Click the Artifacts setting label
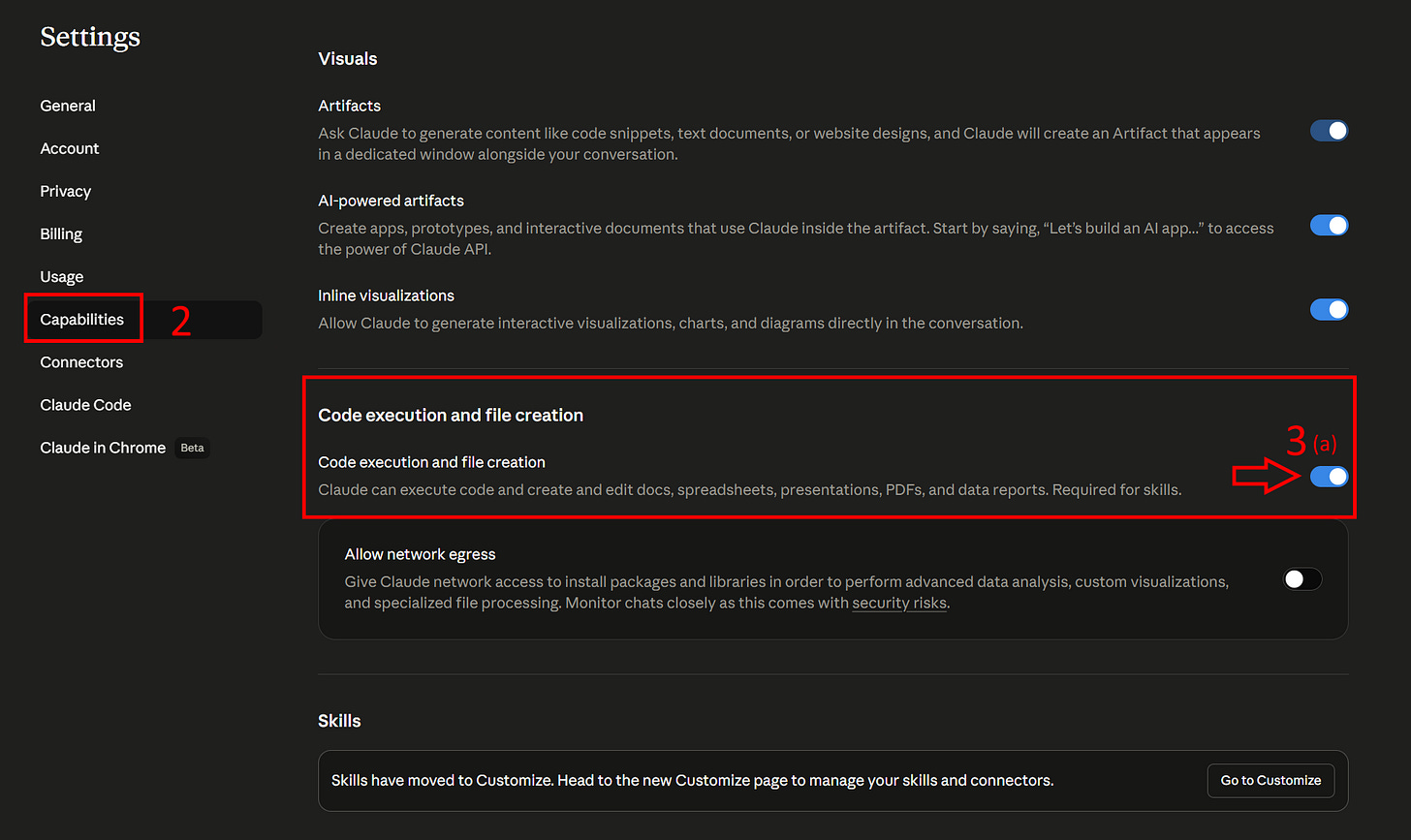Viewport: 1411px width, 840px height. click(x=350, y=106)
